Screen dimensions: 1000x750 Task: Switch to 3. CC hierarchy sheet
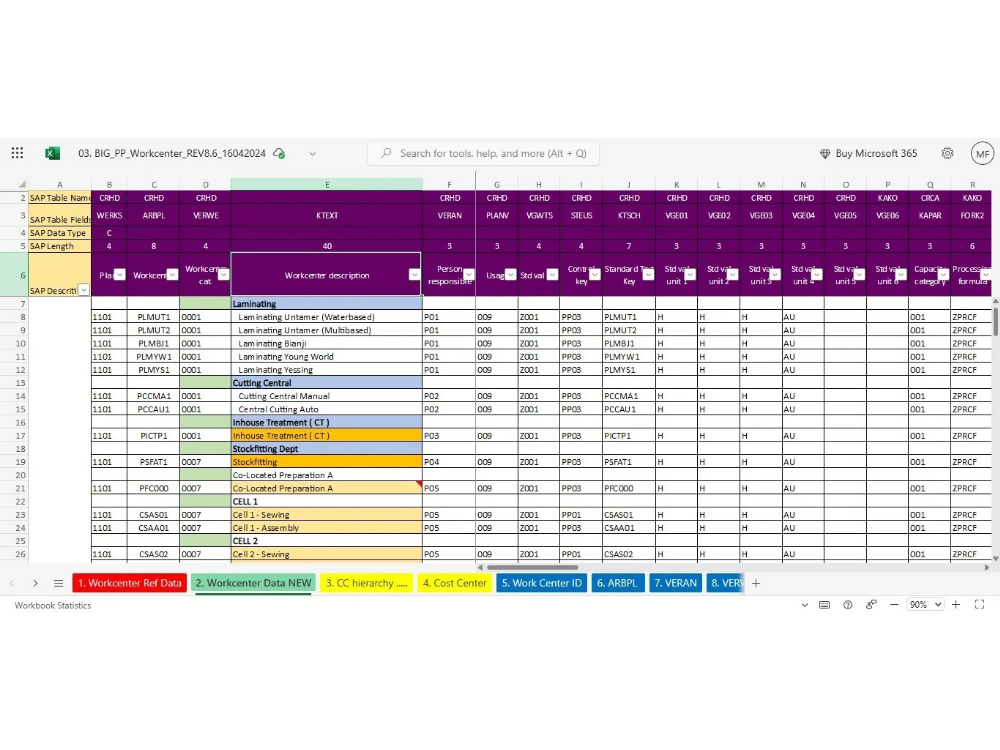click(366, 583)
